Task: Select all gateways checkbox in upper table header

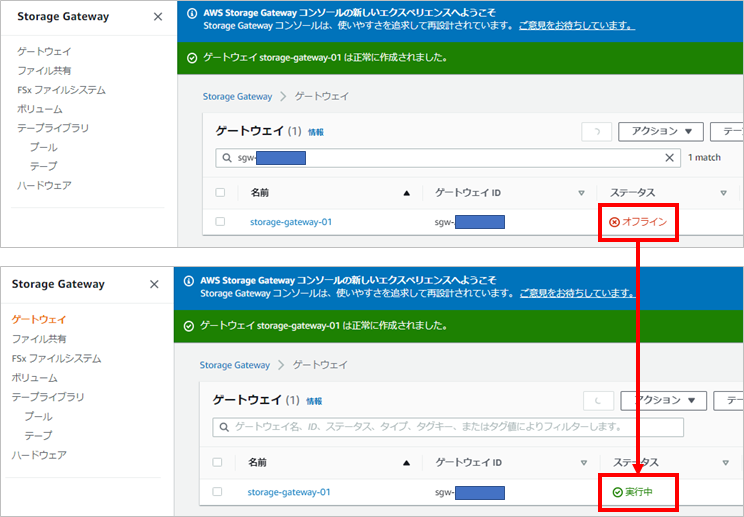Action: click(220, 193)
